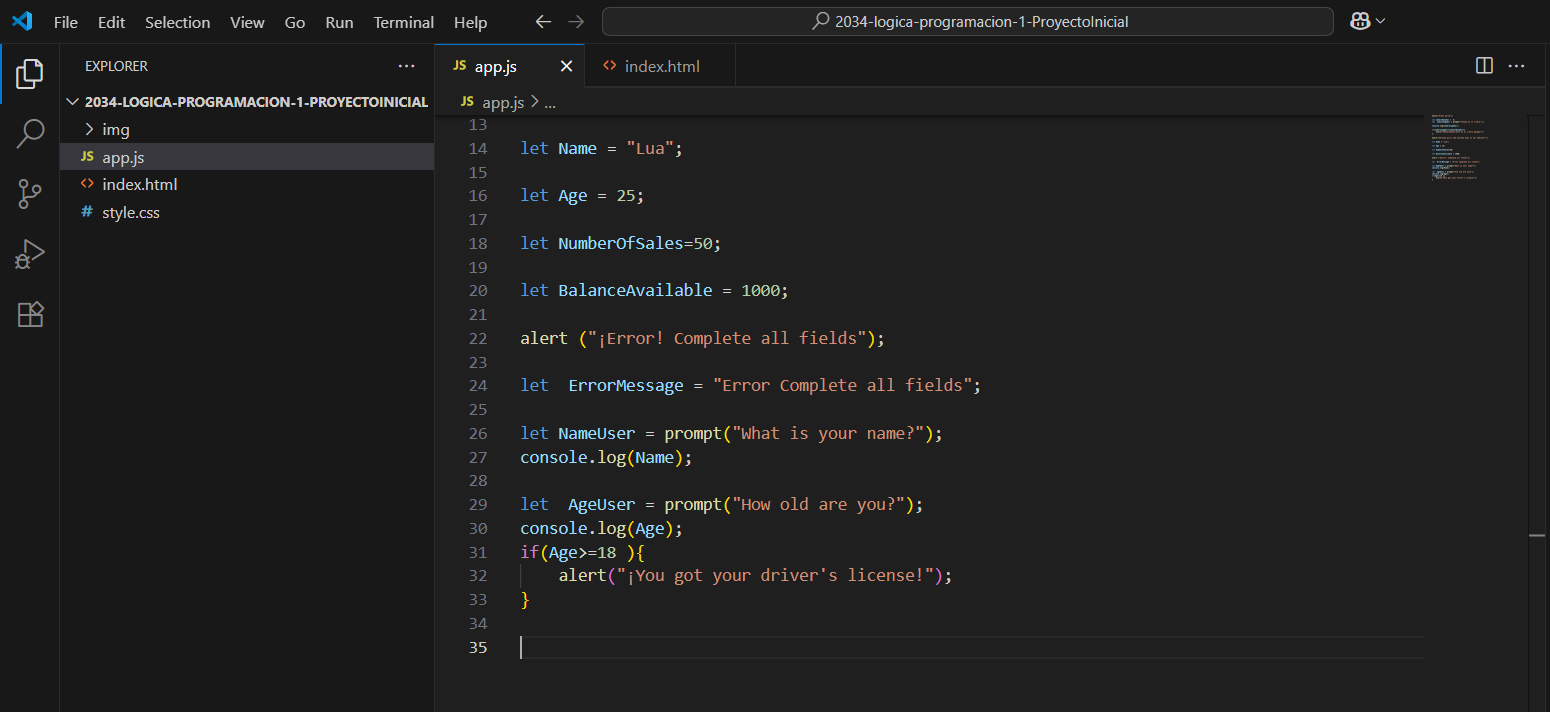The width and height of the screenshot is (1550, 712).
Task: Click JS file icon beside app.js in Explorer
Action: coord(87,157)
